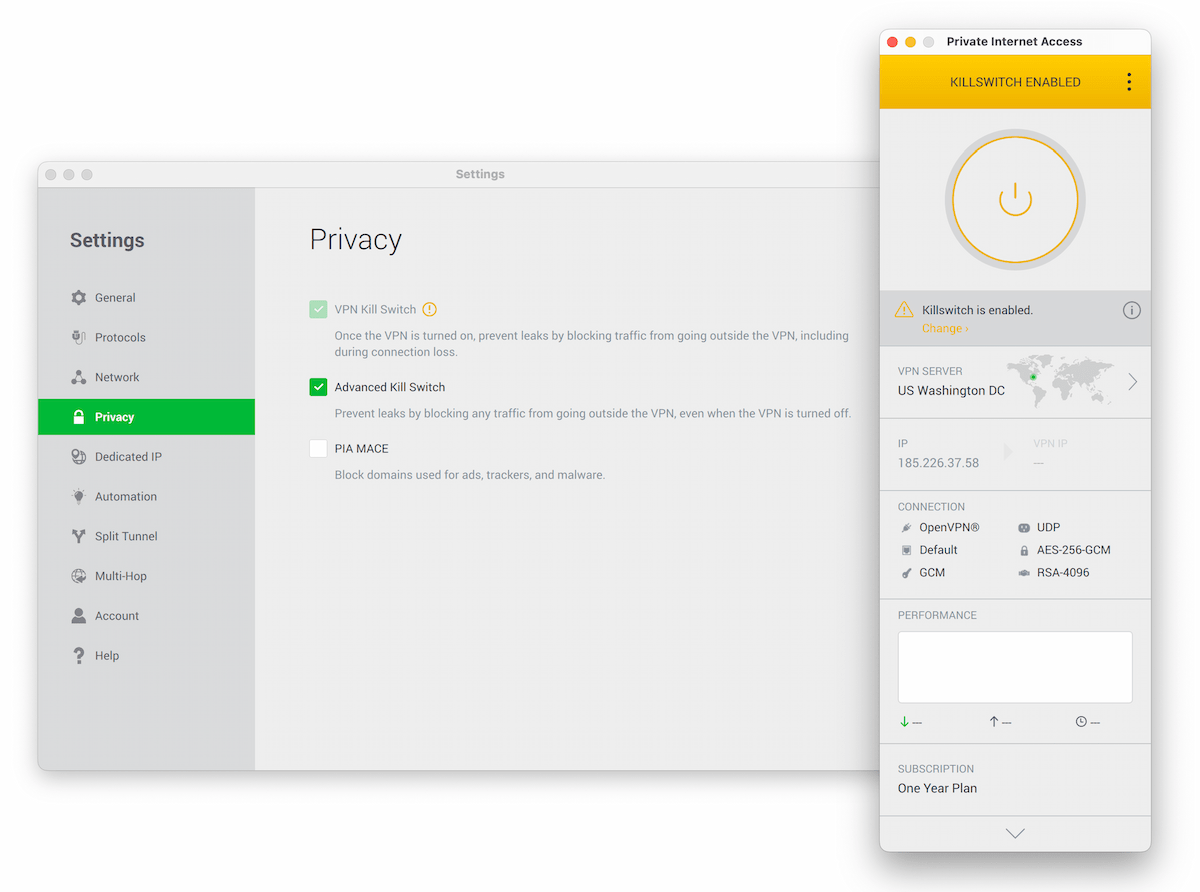
Task: Click the Performance graph area
Action: point(1015,667)
